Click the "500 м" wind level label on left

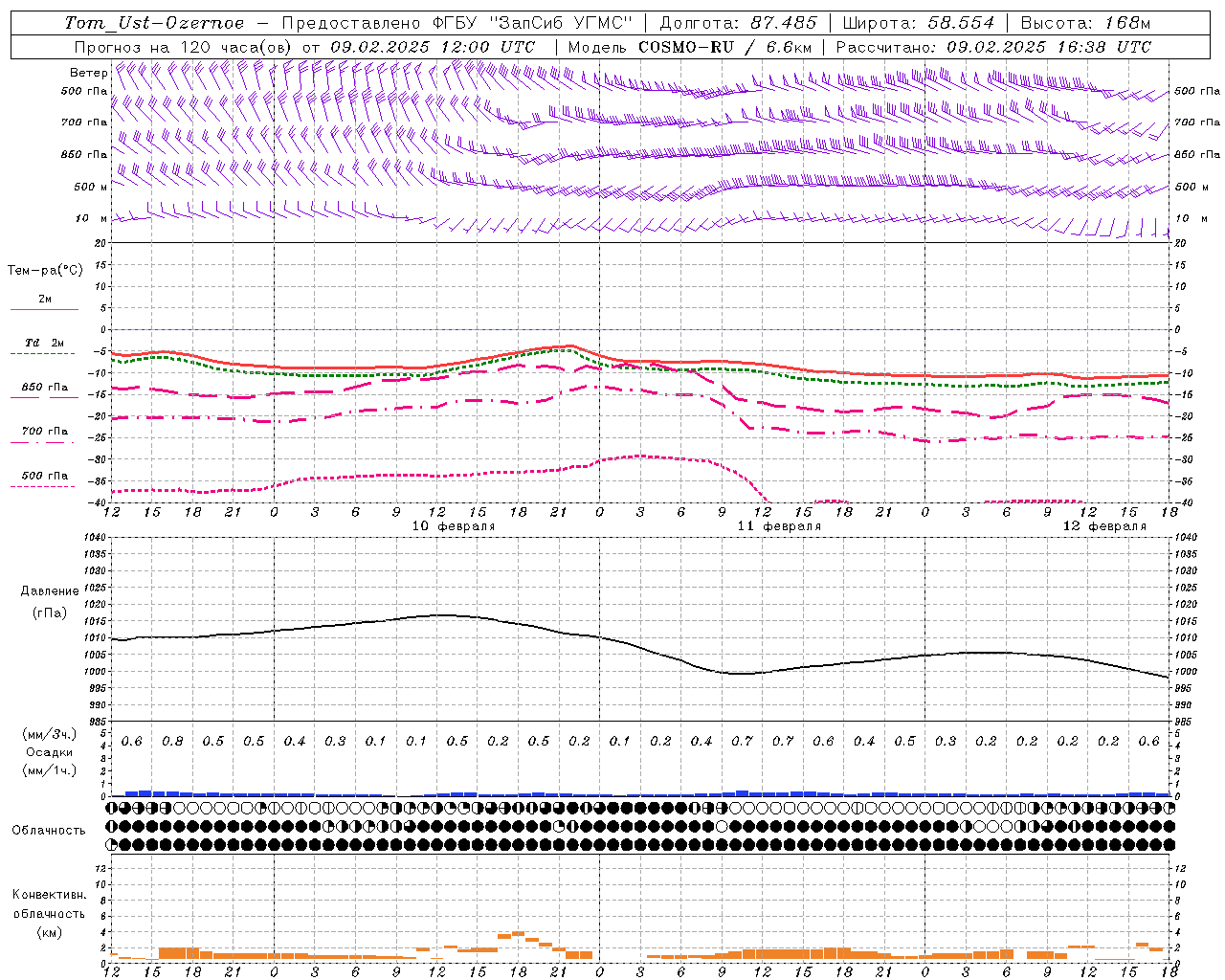[91, 187]
